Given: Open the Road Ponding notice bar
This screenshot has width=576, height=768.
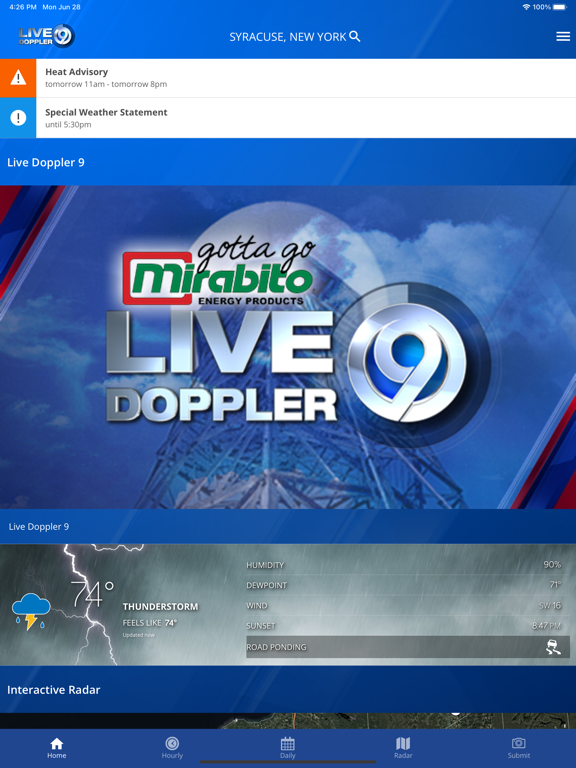Looking at the screenshot, I should point(408,647).
